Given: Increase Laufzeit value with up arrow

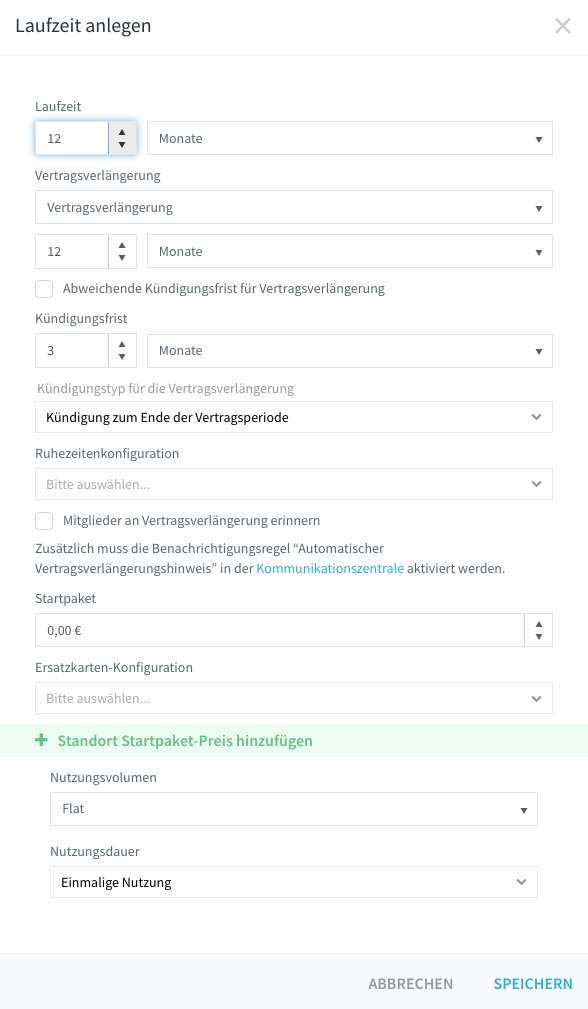Looking at the screenshot, I should [x=122, y=131].
